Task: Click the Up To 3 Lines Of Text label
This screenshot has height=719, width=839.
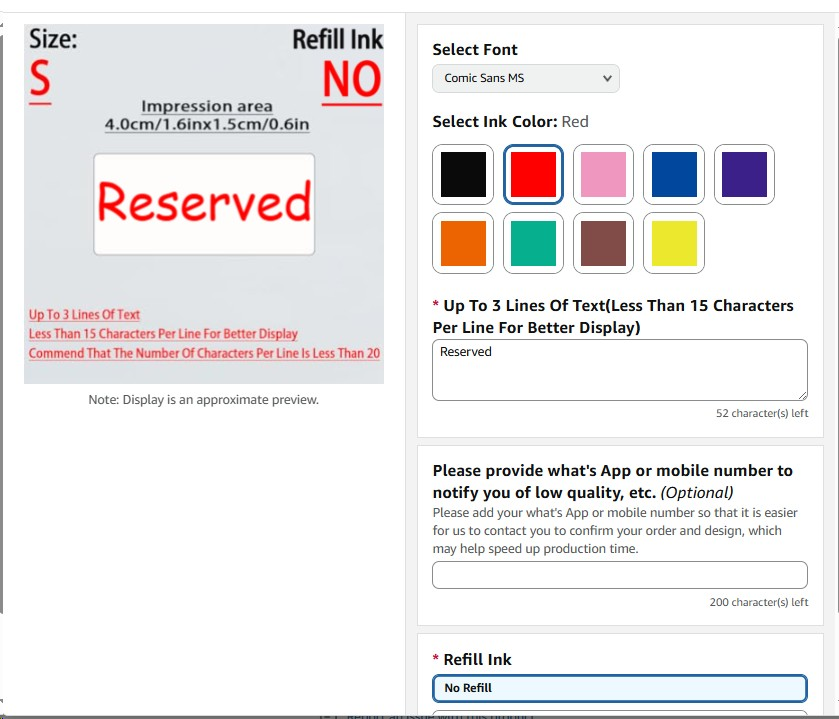Action: [612, 316]
